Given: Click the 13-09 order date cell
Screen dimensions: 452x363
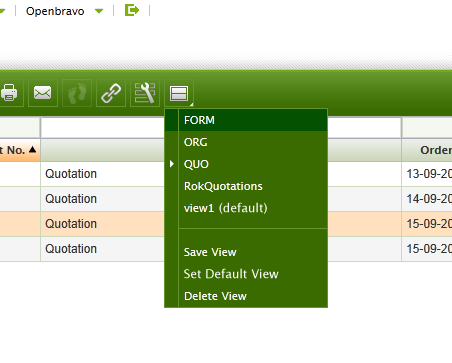Looking at the screenshot, I should coord(427,174).
